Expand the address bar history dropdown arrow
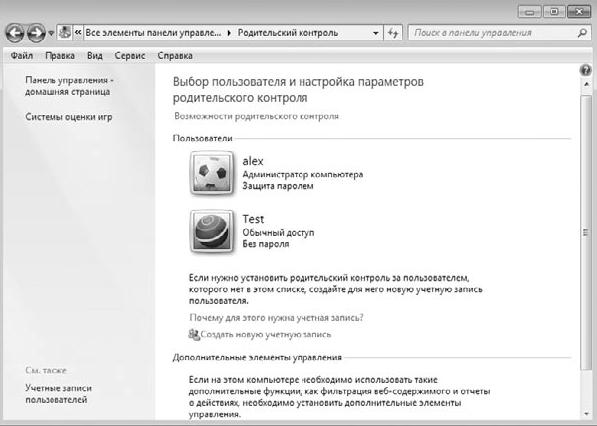Image resolution: width=597 pixels, height=426 pixels. 375,33
